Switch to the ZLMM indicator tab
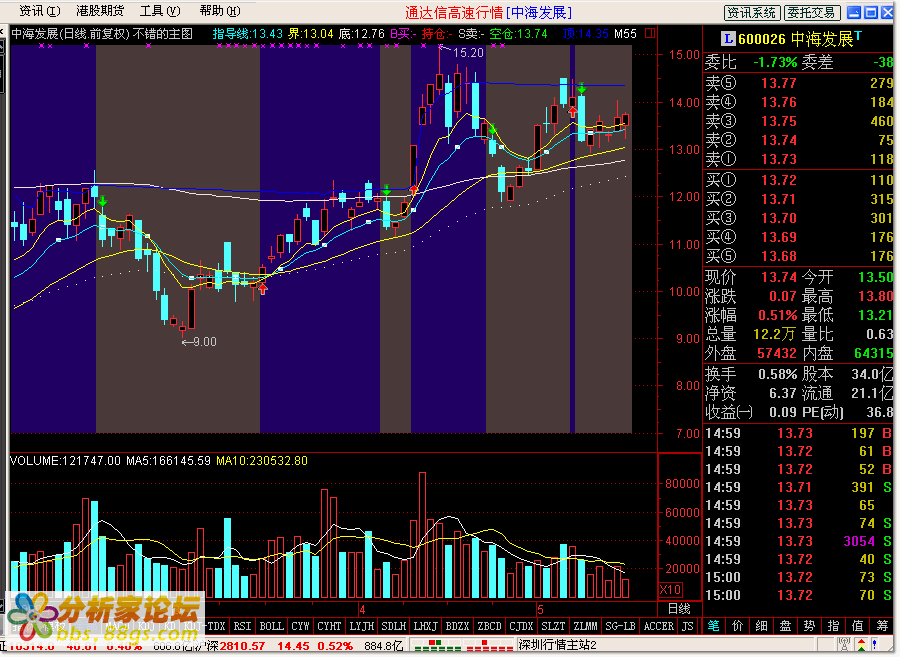 point(585,626)
